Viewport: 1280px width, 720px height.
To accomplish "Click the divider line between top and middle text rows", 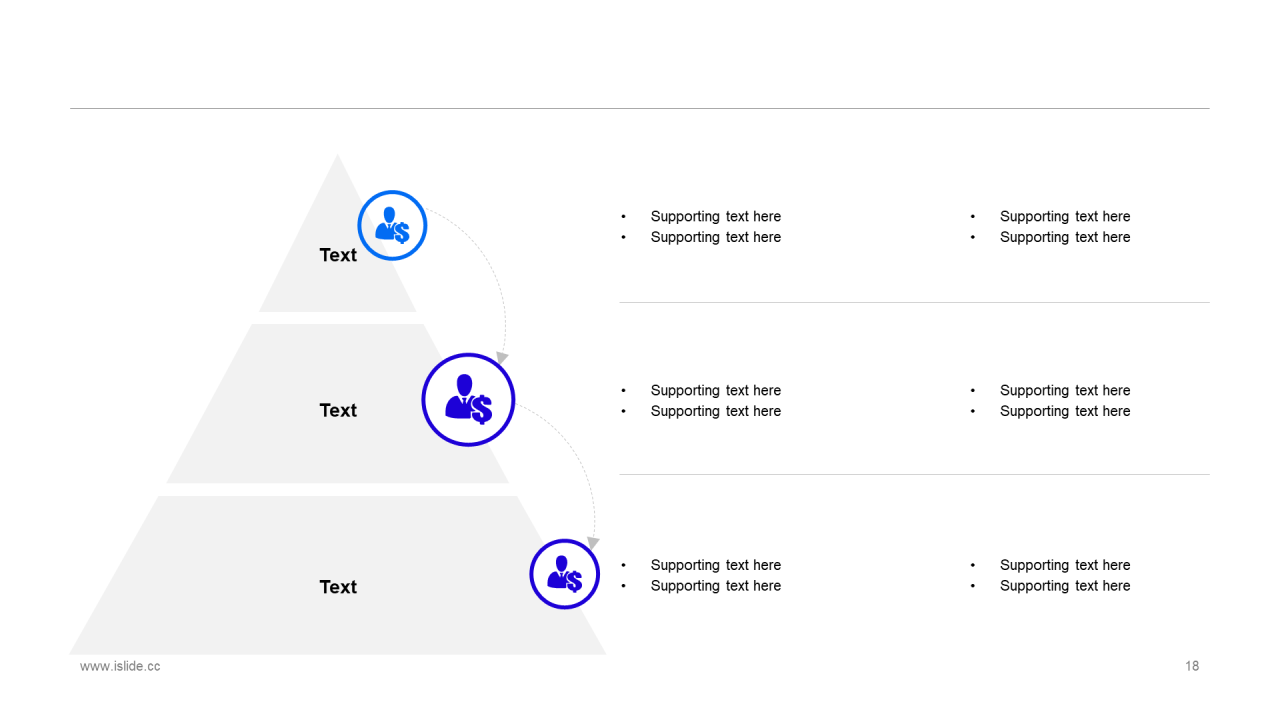I will click(x=914, y=302).
